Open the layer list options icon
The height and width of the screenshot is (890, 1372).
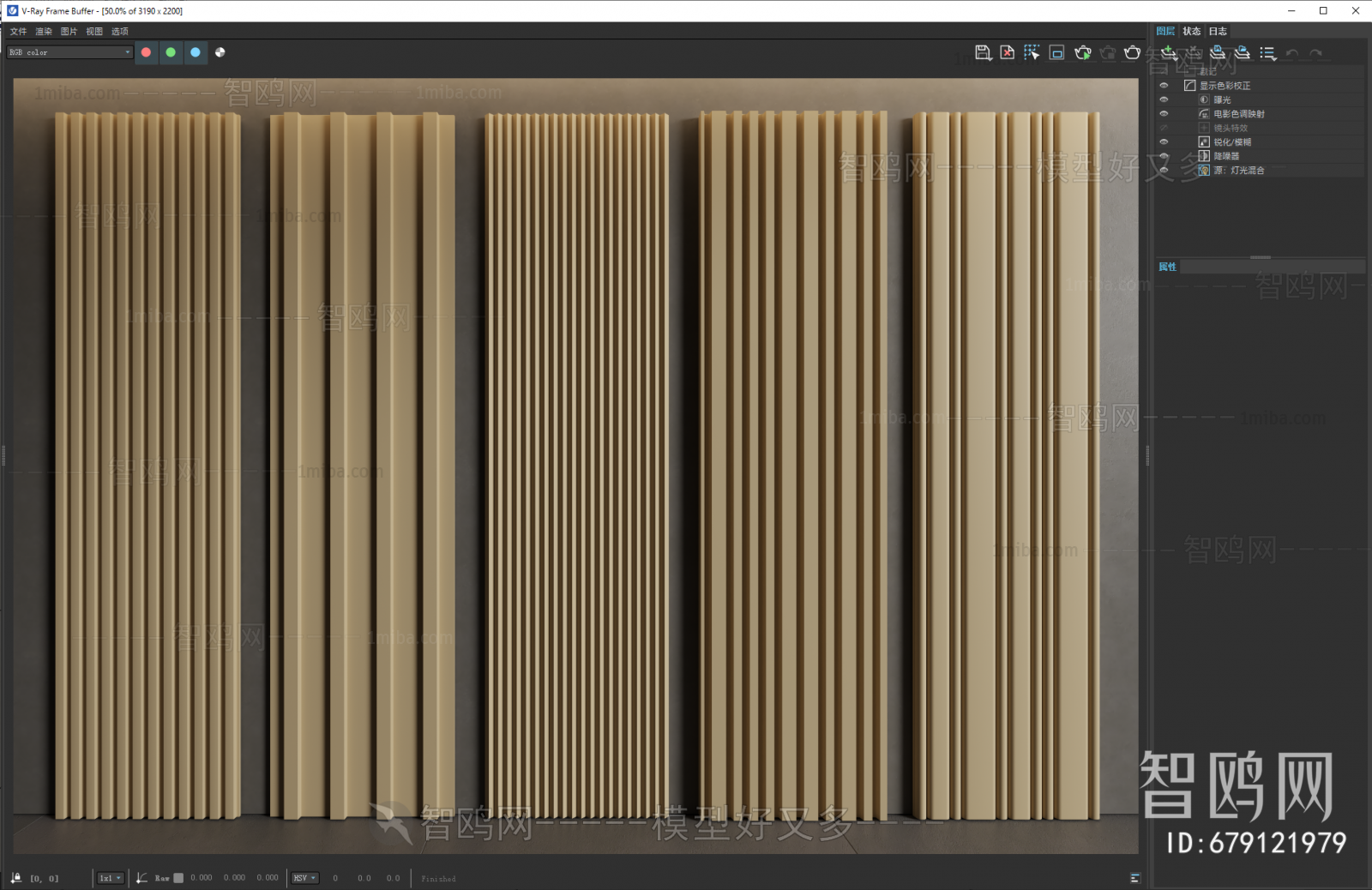click(1268, 53)
